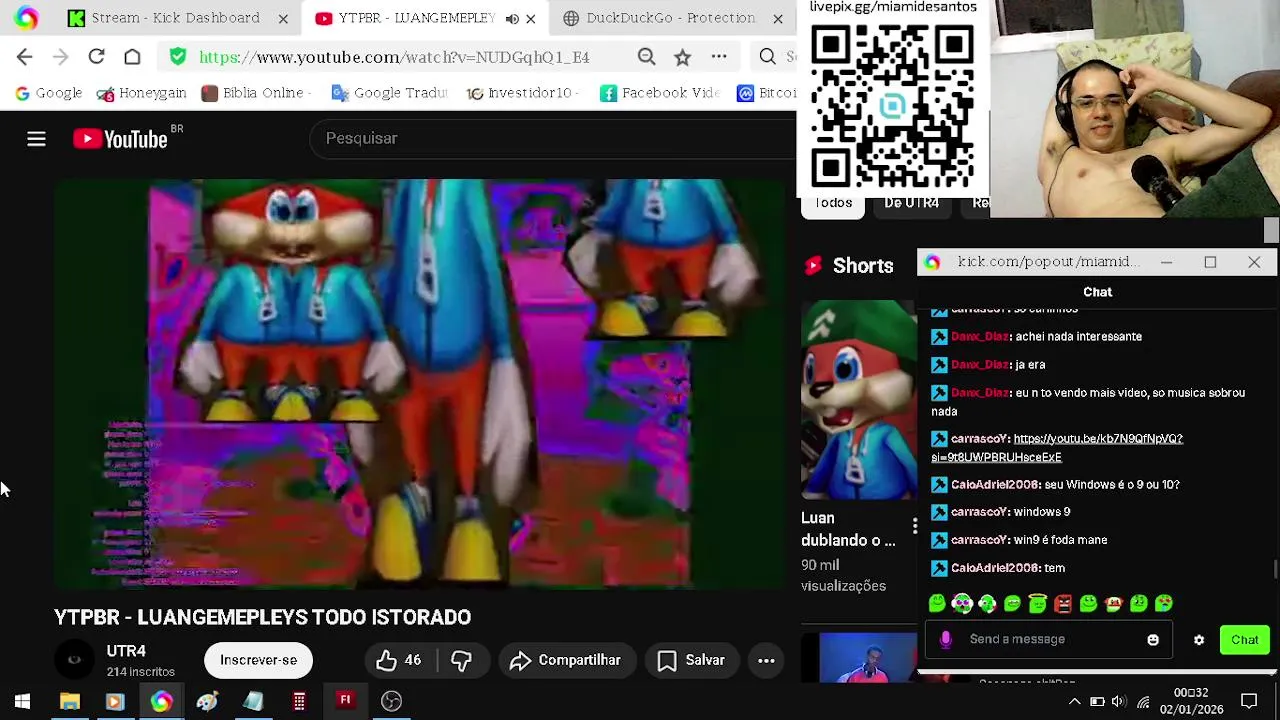Mute the YouTube tab audio

[511, 18]
